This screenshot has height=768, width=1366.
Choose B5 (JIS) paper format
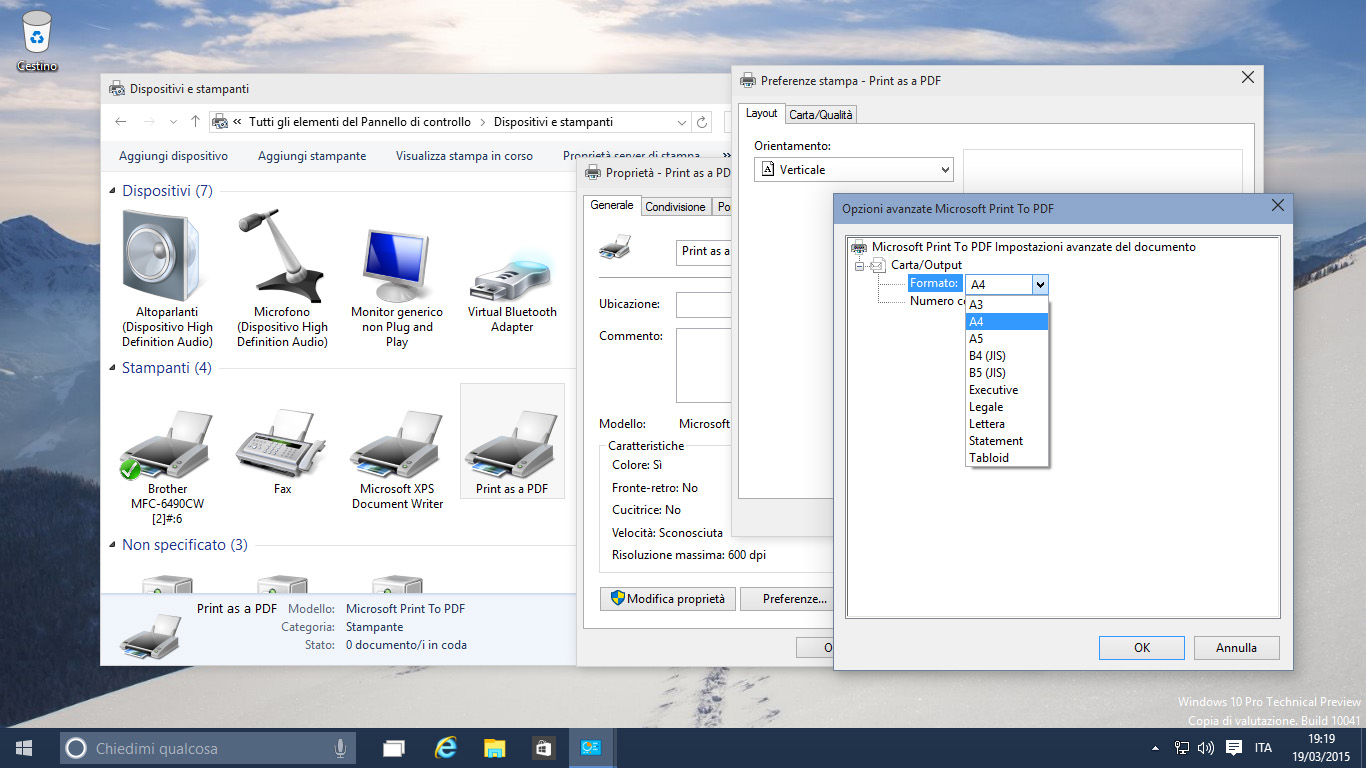(x=1006, y=373)
